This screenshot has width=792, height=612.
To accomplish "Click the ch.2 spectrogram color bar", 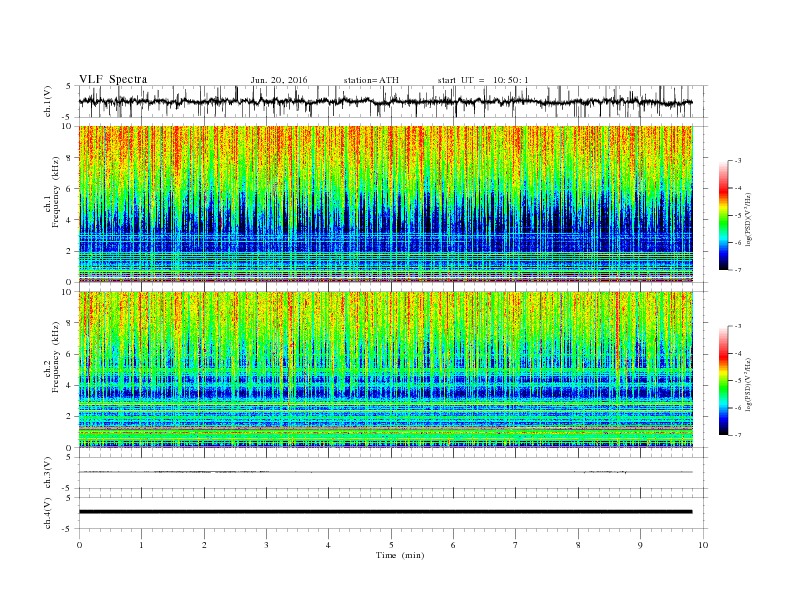I will tap(723, 381).
